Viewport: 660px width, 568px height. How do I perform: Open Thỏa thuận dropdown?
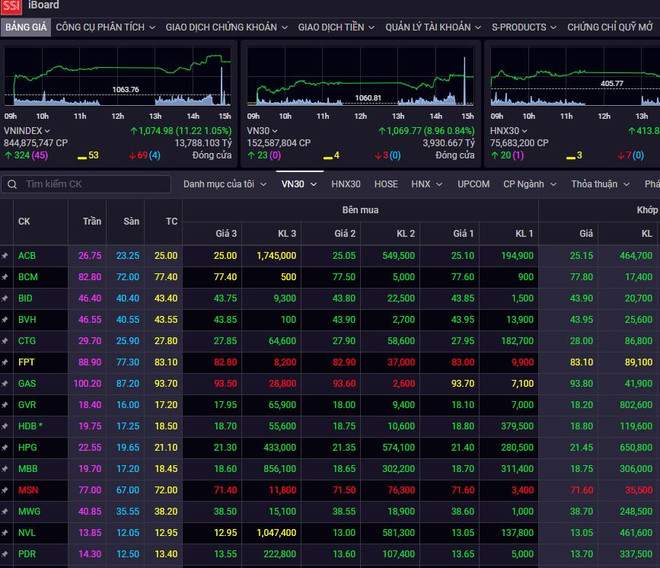[600, 184]
